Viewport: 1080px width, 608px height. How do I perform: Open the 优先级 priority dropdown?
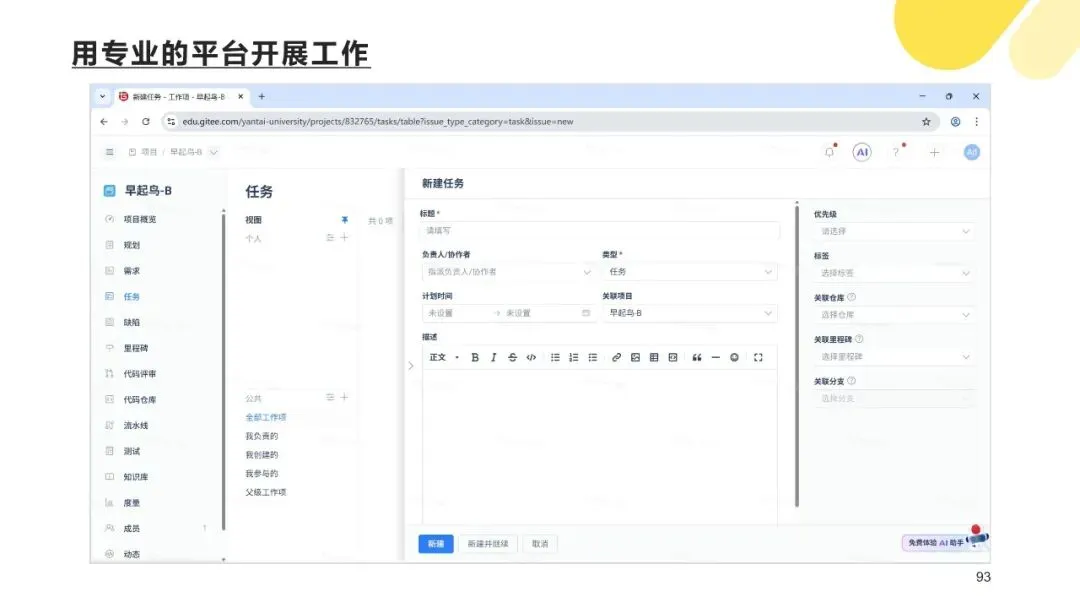pyautogui.click(x=894, y=231)
